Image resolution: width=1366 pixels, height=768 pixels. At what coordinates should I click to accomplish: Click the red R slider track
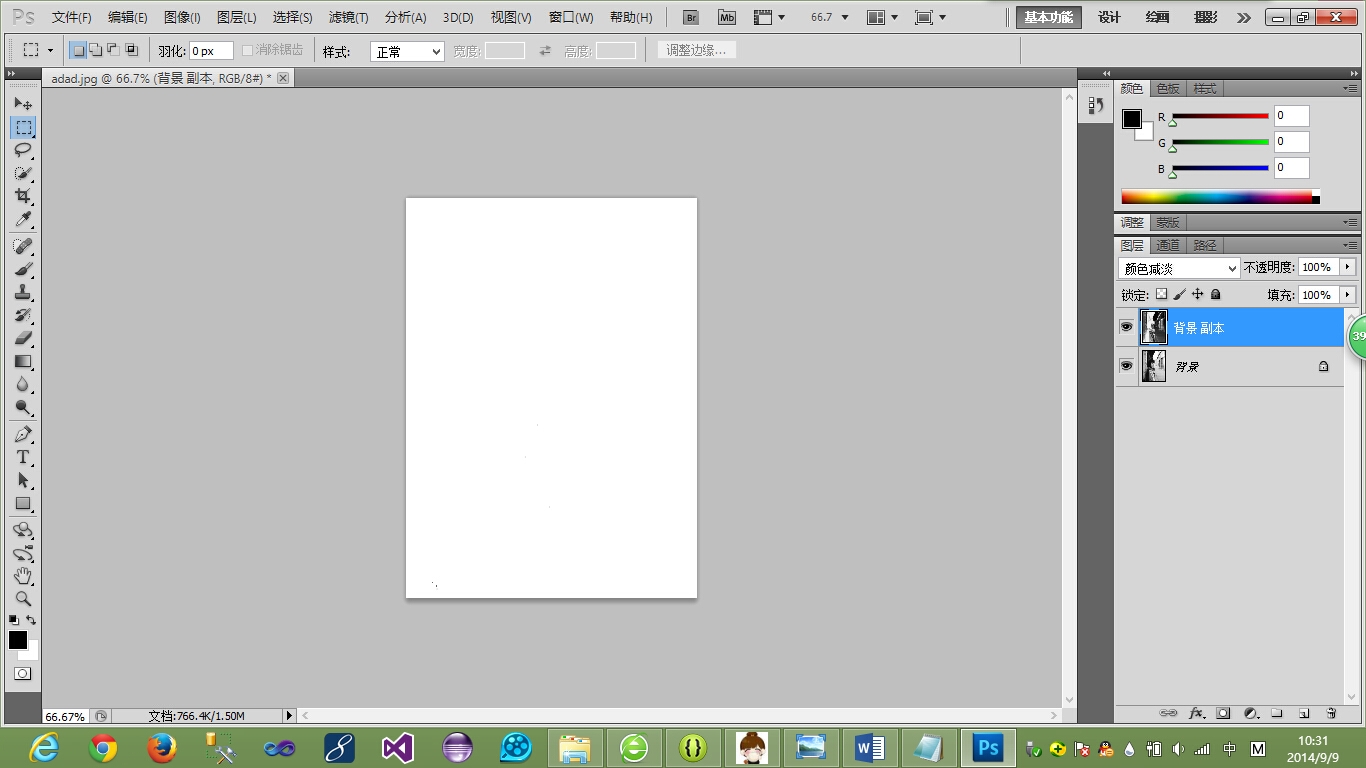1220,116
